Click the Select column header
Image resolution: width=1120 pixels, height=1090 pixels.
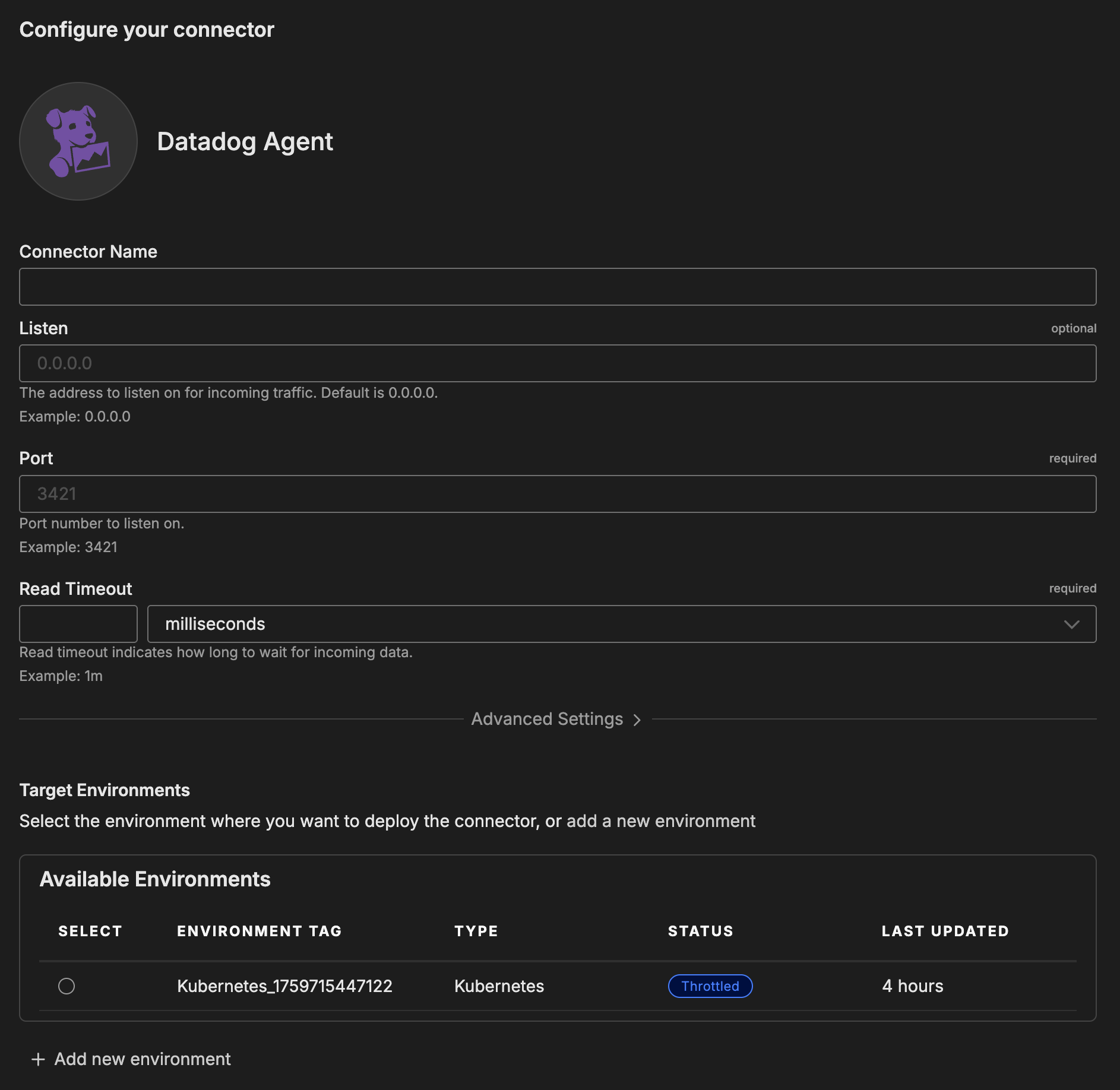point(90,931)
